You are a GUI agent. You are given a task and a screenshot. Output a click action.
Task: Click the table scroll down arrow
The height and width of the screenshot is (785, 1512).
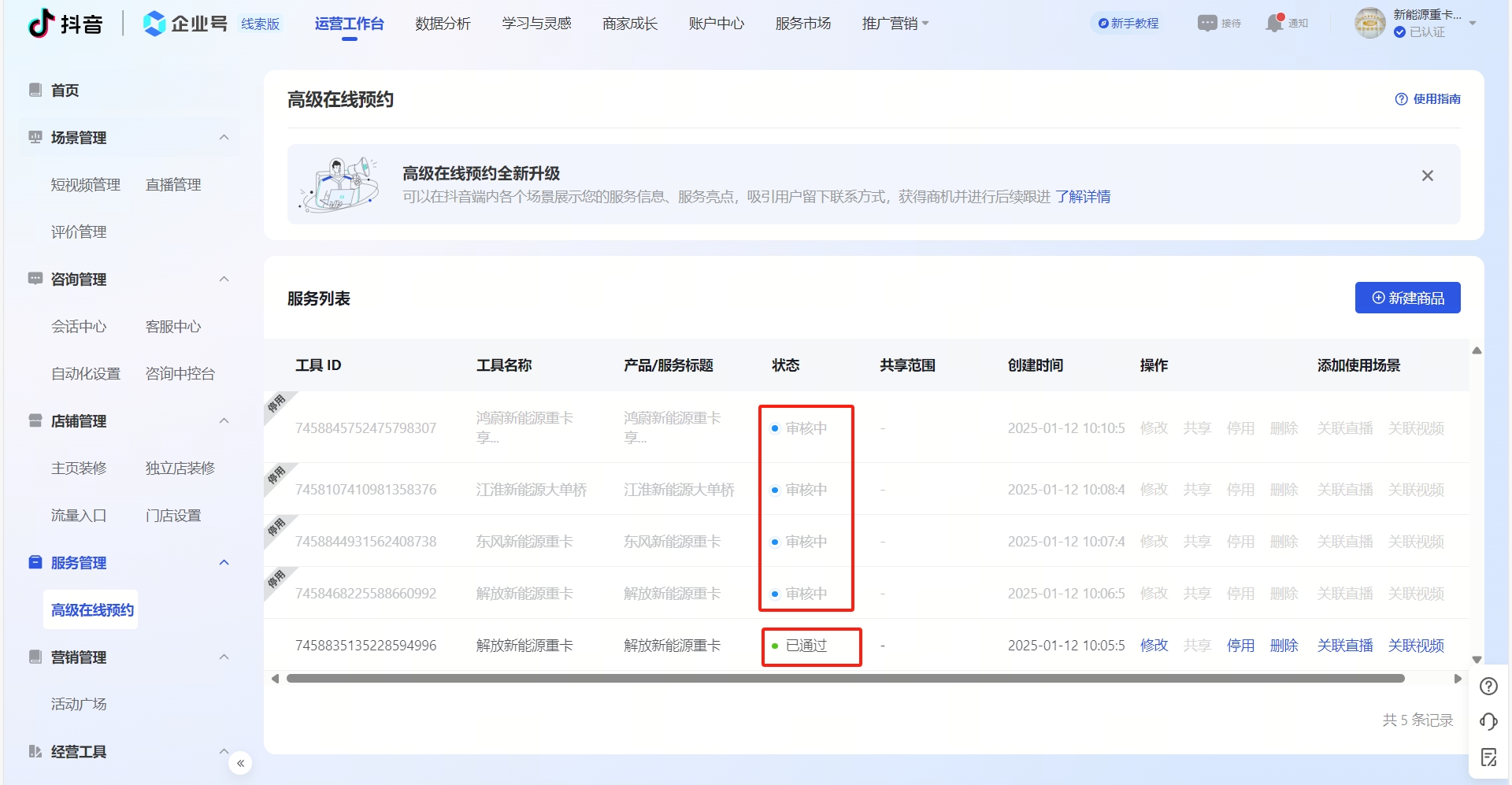tap(1477, 660)
